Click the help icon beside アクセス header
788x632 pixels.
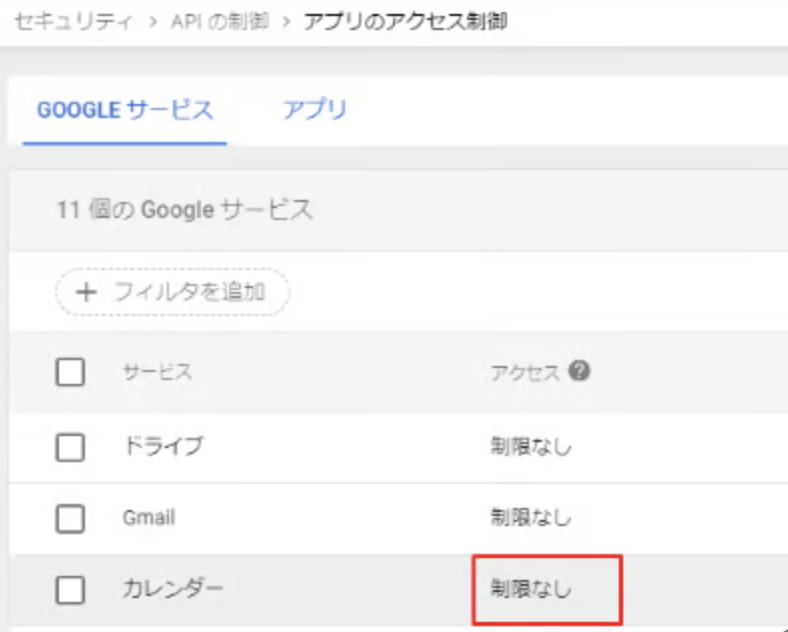(579, 371)
